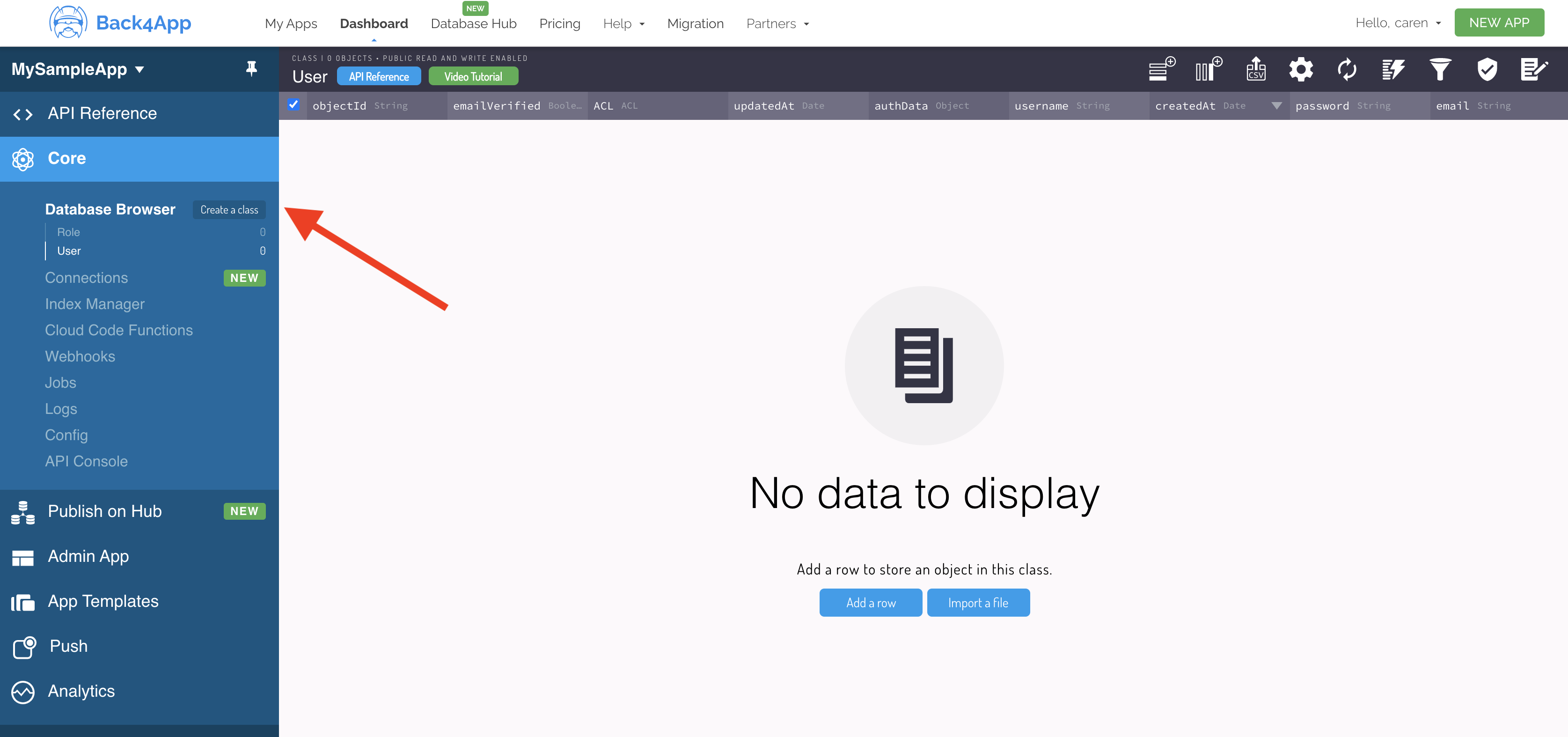The width and height of the screenshot is (1568, 737).
Task: Click the add row toolbar icon
Action: [1161, 69]
